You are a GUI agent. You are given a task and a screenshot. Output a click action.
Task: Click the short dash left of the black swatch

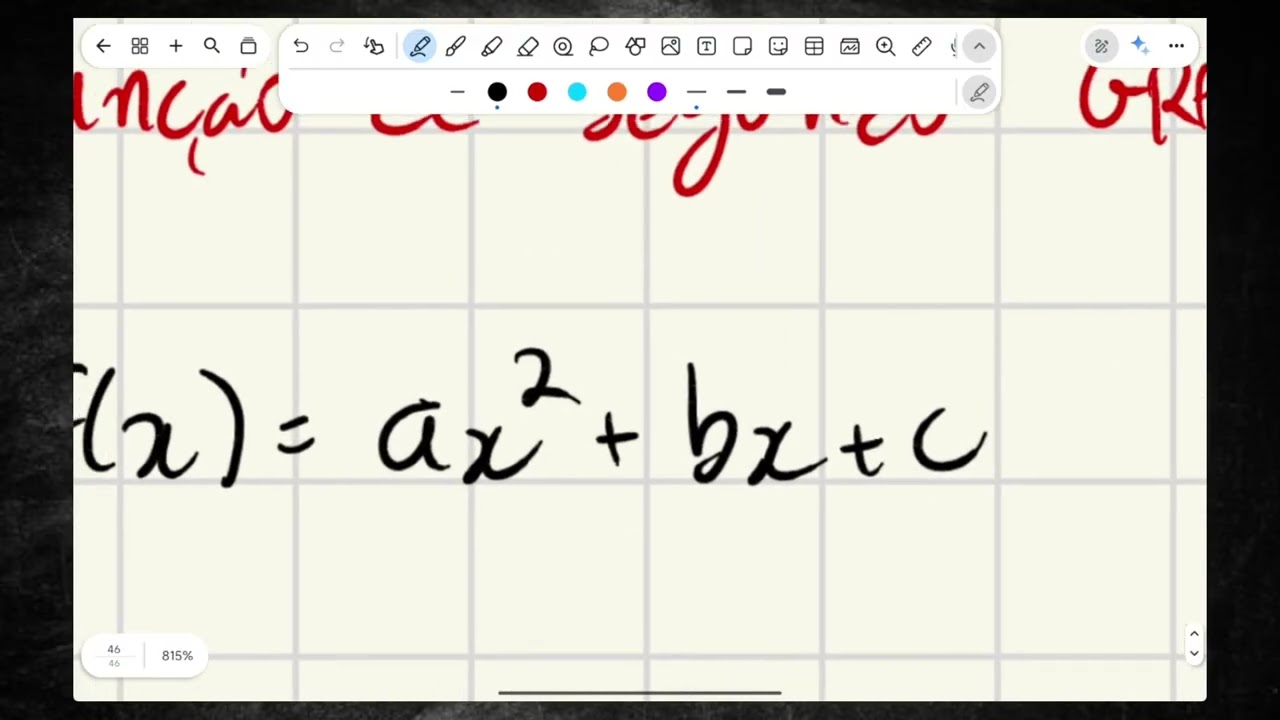pyautogui.click(x=458, y=92)
